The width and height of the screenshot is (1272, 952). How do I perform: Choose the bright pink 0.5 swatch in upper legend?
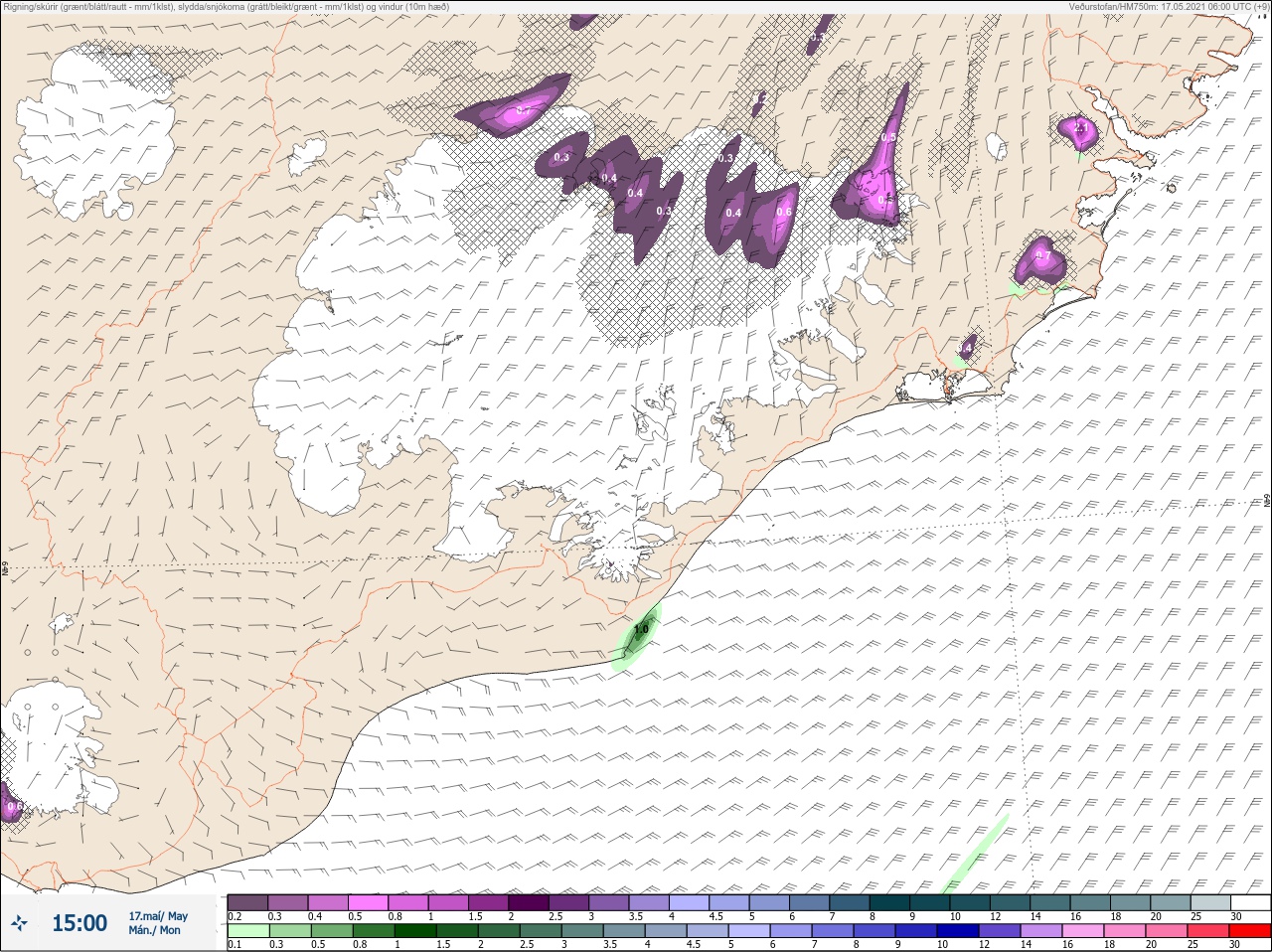pyautogui.click(x=368, y=902)
